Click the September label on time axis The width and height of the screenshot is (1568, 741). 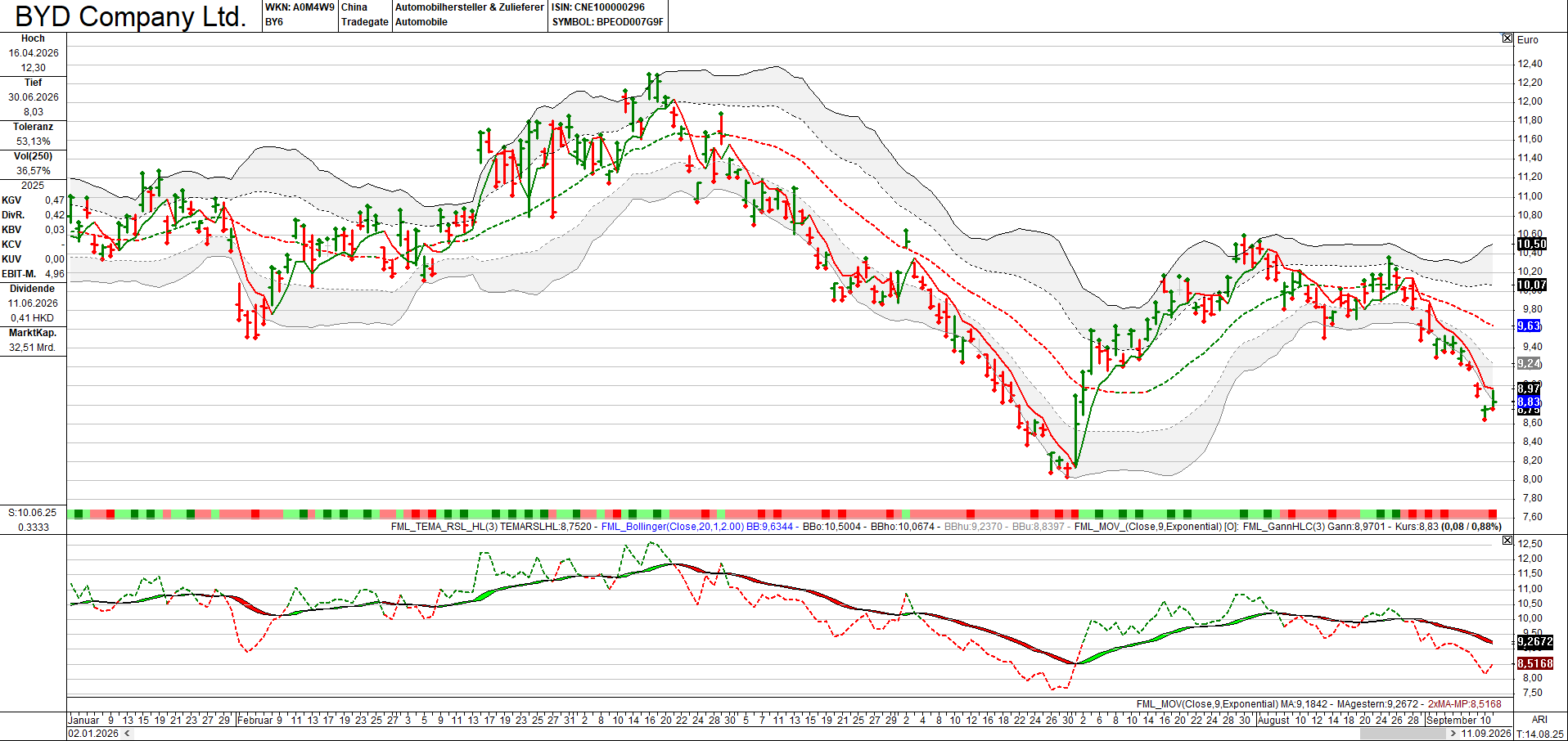click(x=1451, y=721)
